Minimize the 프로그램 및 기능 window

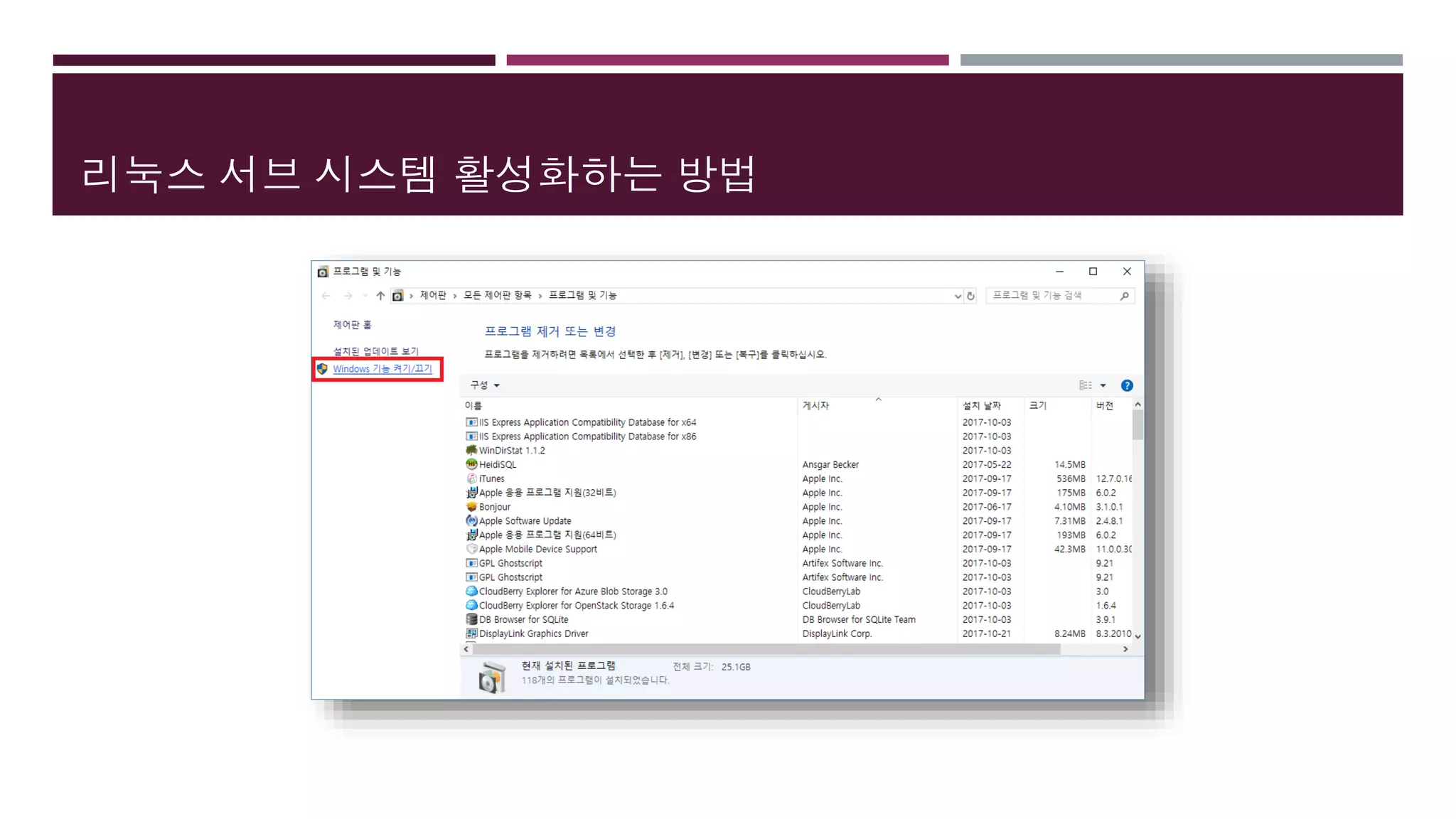(1059, 272)
